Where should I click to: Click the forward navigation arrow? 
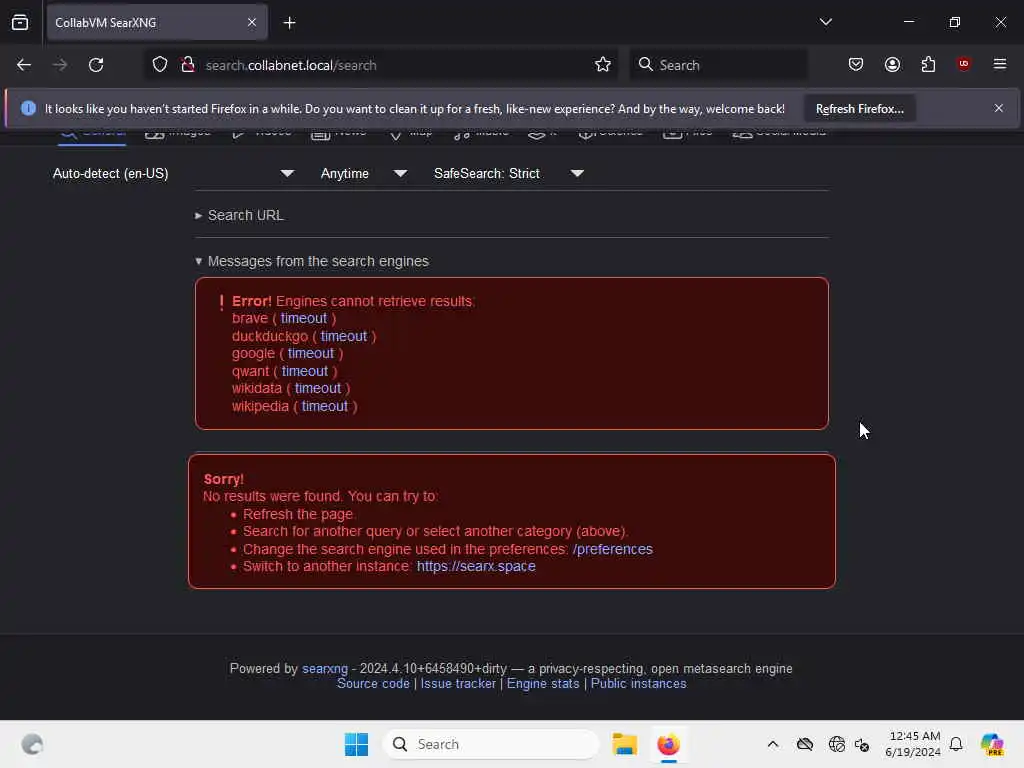click(59, 65)
